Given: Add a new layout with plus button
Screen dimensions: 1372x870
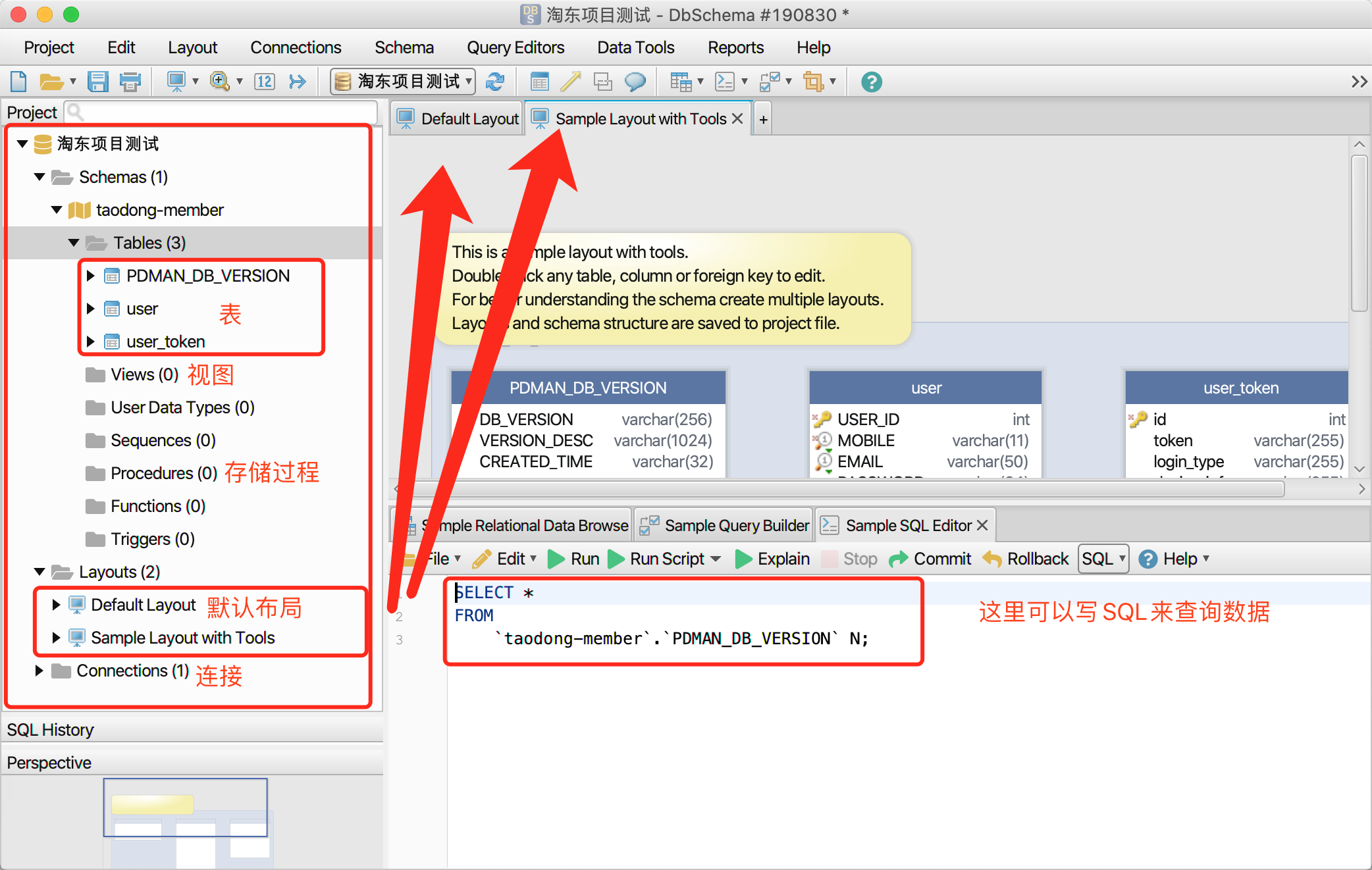Looking at the screenshot, I should pos(763,120).
